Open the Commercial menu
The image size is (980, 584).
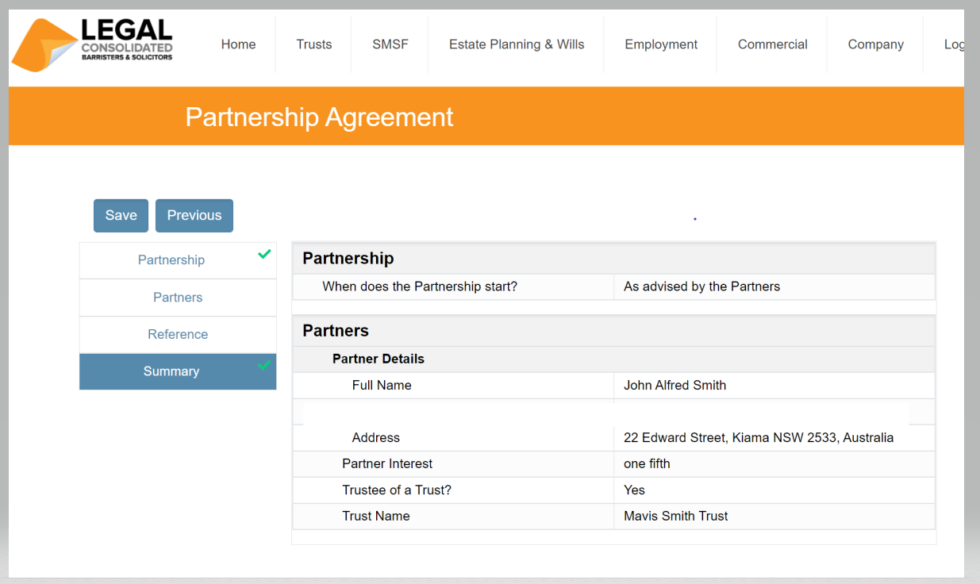pyautogui.click(x=772, y=44)
